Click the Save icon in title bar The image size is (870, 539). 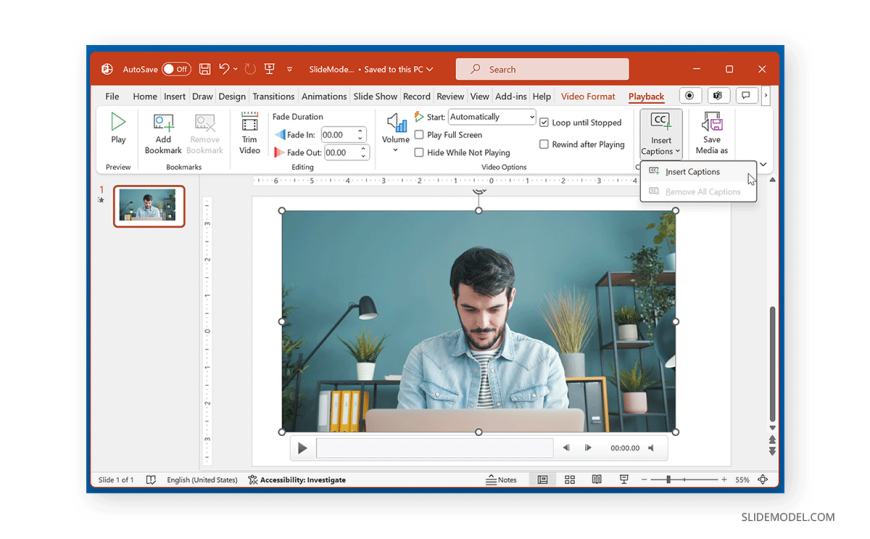(204, 69)
